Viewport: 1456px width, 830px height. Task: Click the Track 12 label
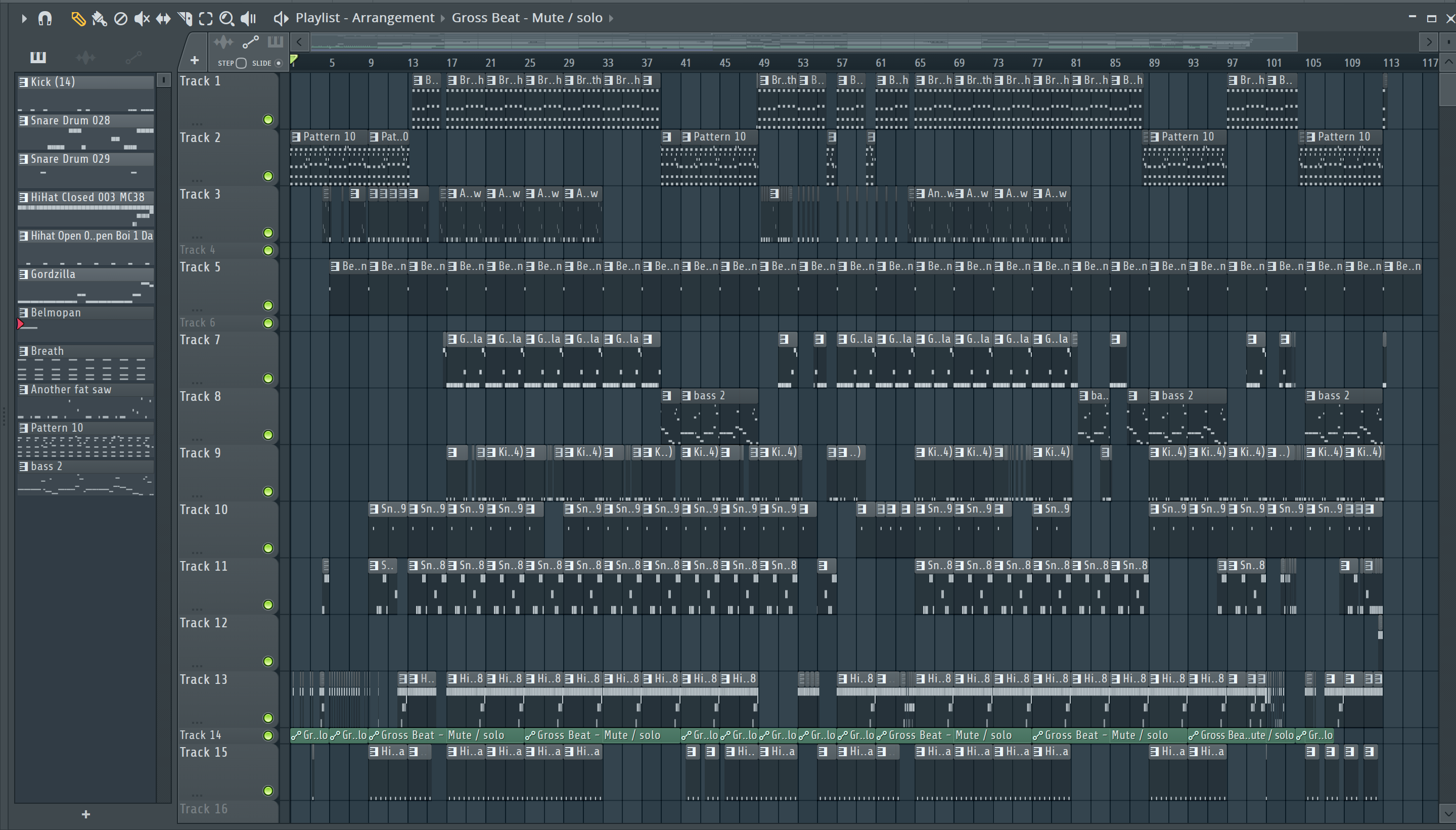(x=204, y=623)
